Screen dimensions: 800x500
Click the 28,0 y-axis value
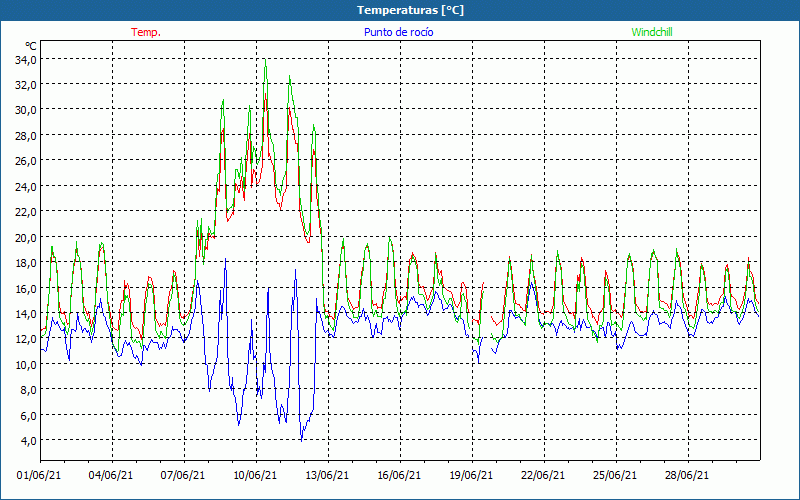[26, 136]
